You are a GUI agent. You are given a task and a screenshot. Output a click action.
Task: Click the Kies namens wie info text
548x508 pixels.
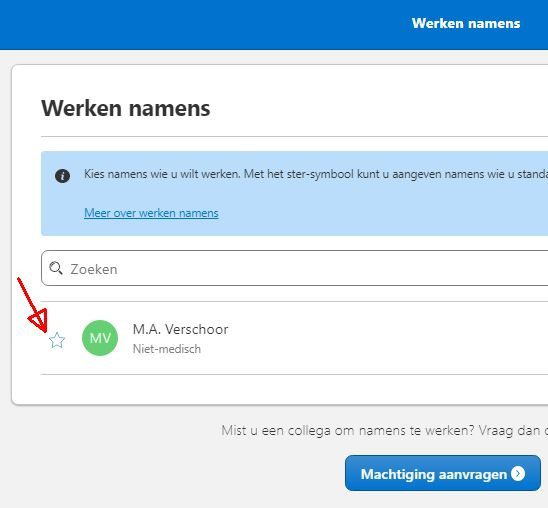pyautogui.click(x=316, y=174)
